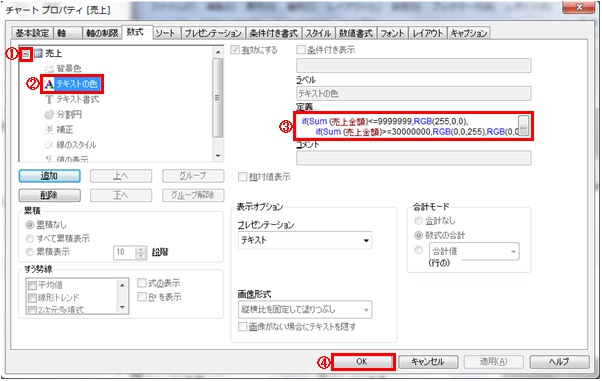The height and width of the screenshot is (381, 602).
Task: Check the 平均値 trendline option
Action: tap(32, 285)
